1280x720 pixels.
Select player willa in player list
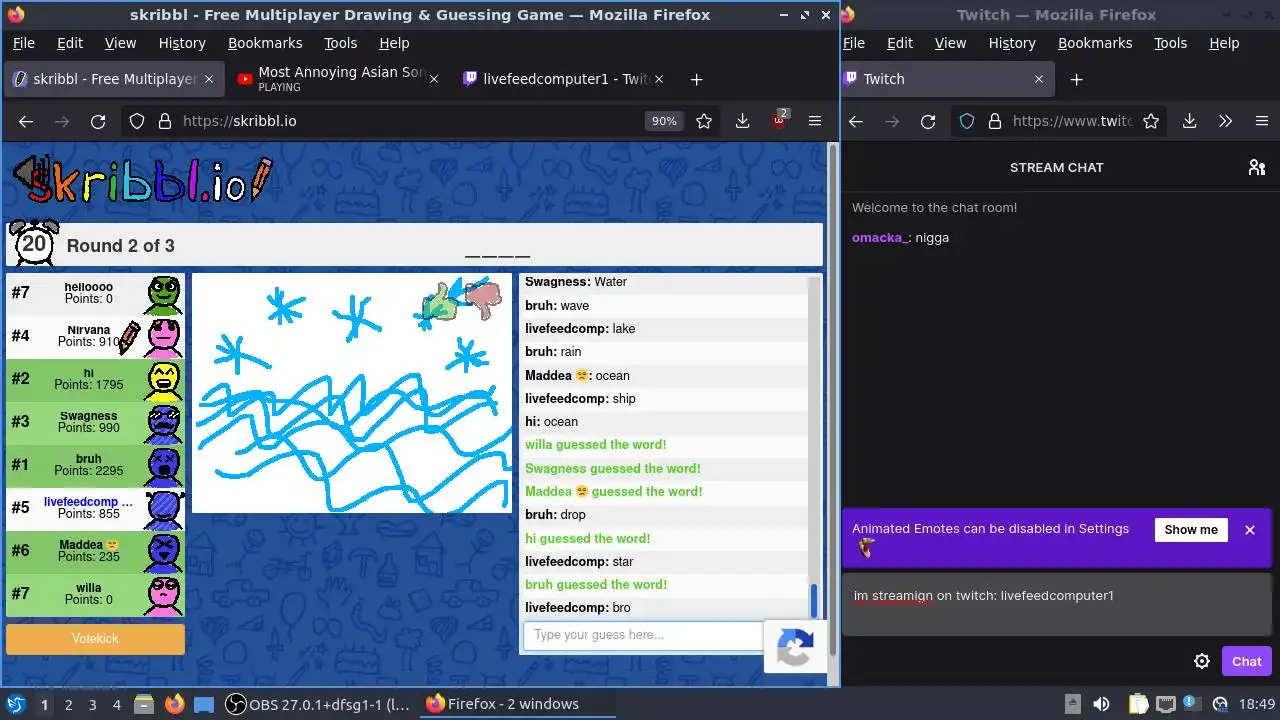[x=95, y=594]
